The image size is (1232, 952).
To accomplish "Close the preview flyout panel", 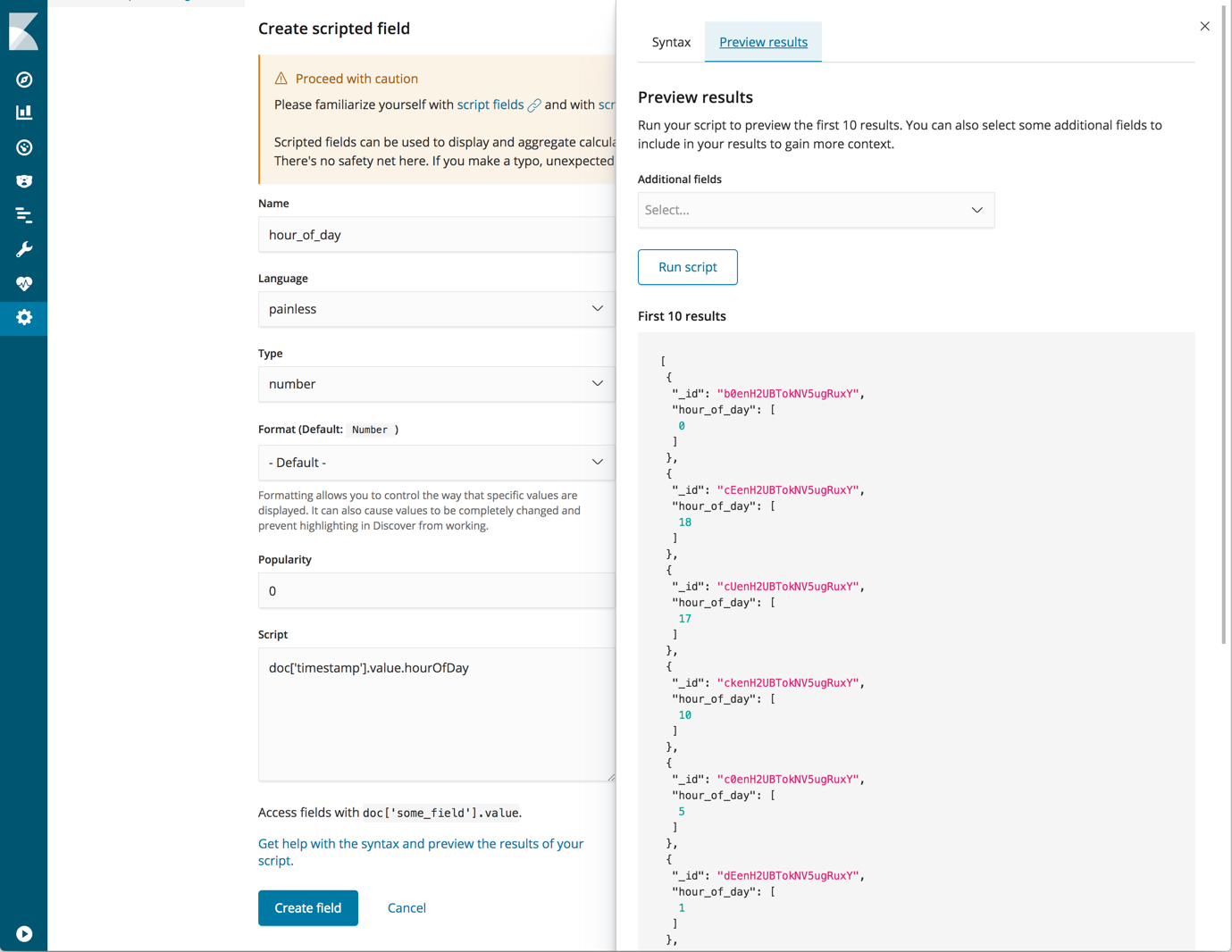I will [1204, 26].
